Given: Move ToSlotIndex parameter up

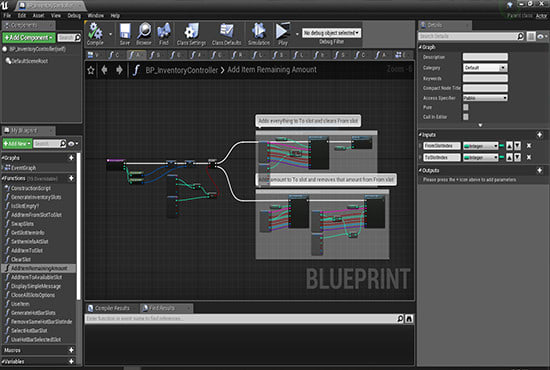Looking at the screenshot, I should (509, 157).
